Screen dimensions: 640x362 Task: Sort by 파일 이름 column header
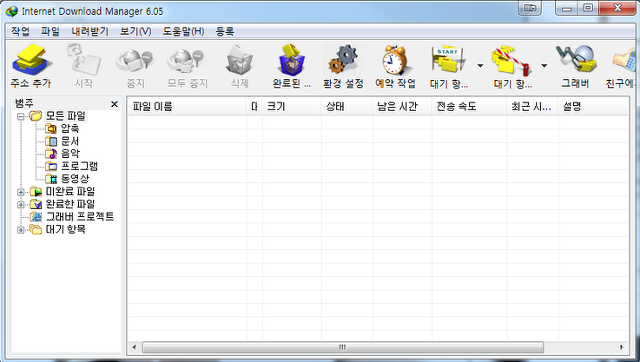pyautogui.click(x=187, y=107)
